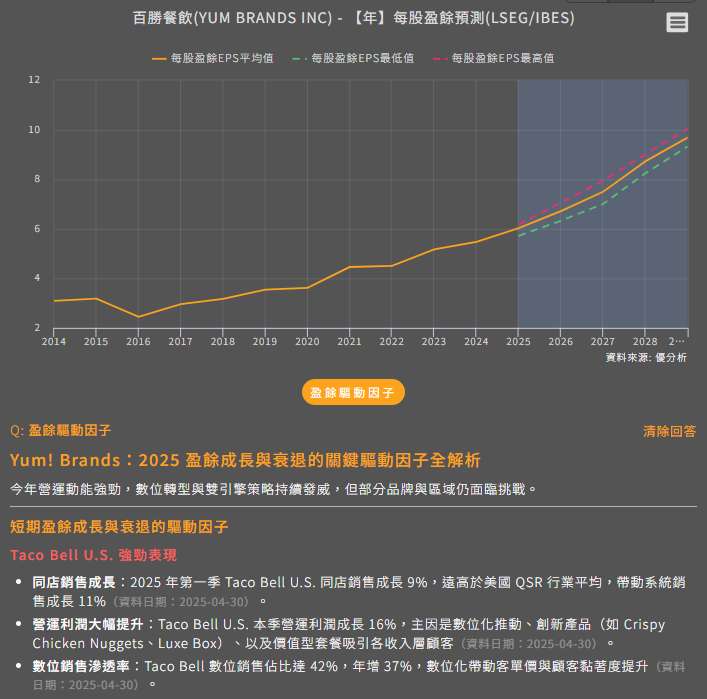Click the 2018 x-axis label
This screenshot has height=699, width=707.
tap(223, 341)
